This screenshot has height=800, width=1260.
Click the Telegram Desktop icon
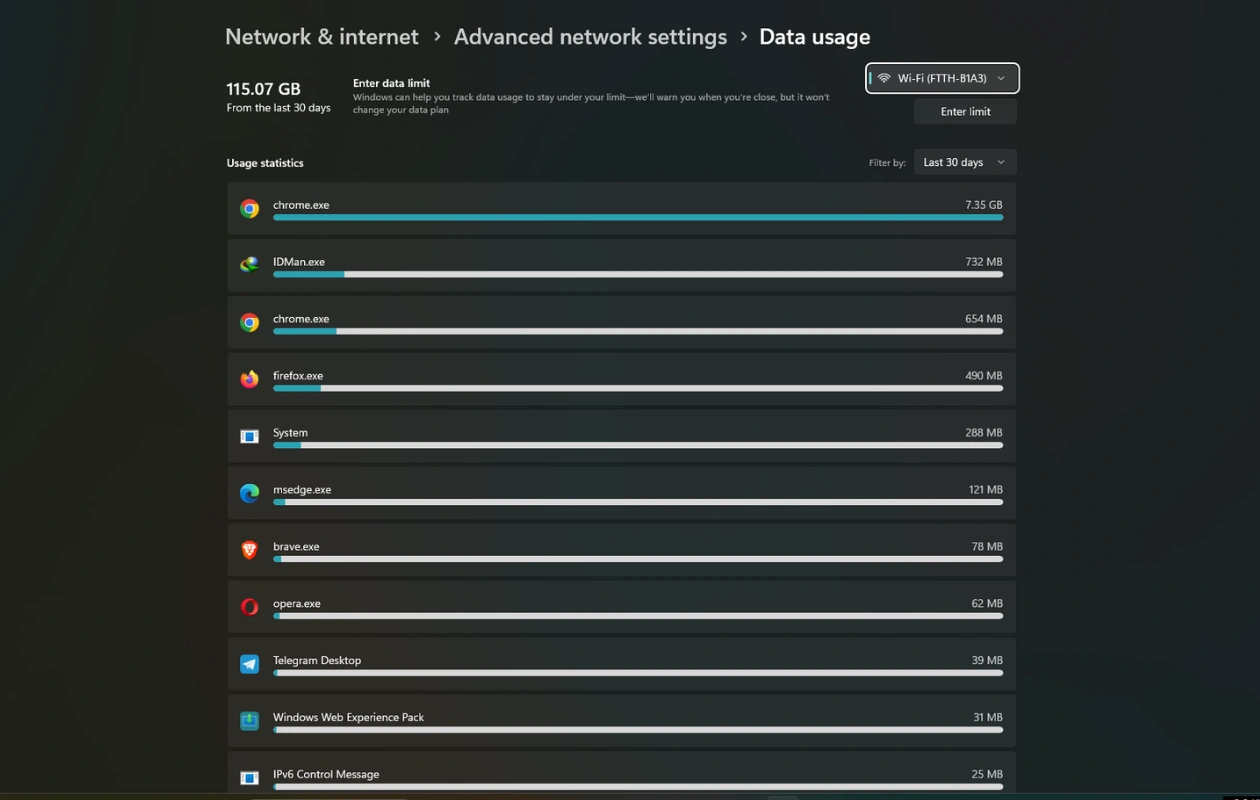click(x=250, y=664)
